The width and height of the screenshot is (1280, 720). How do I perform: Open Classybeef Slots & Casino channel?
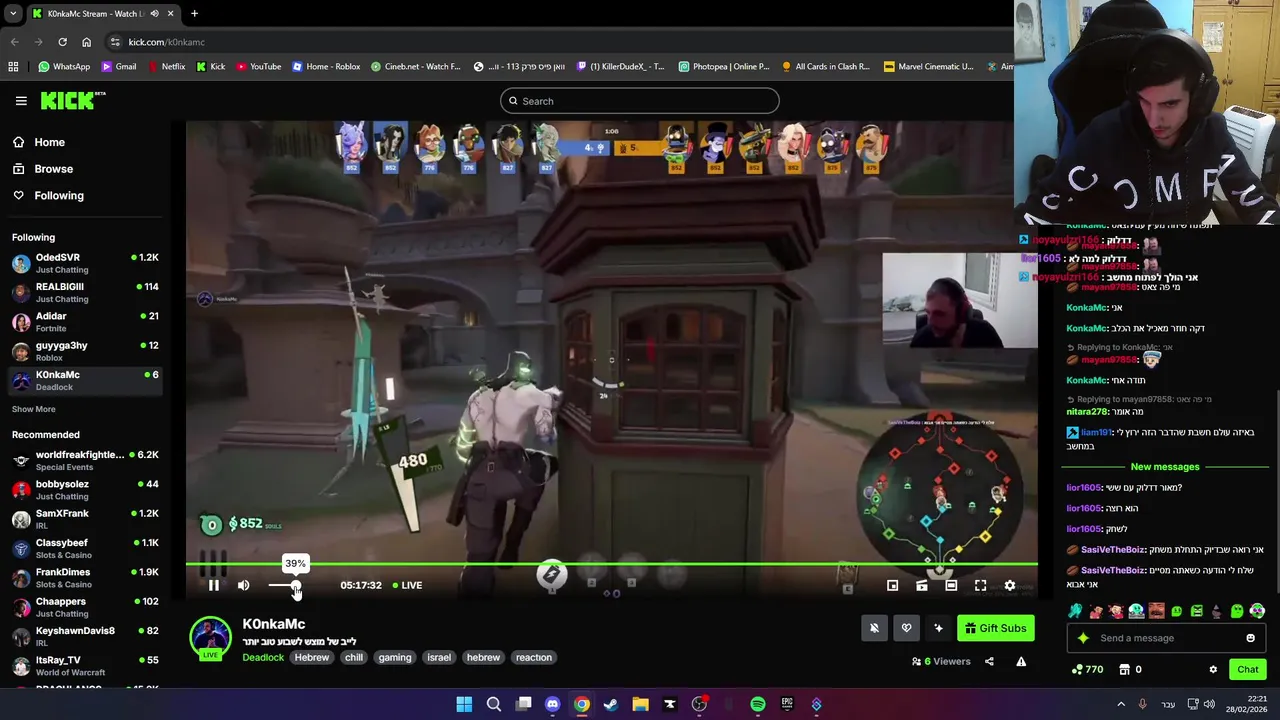pyautogui.click(x=84, y=548)
